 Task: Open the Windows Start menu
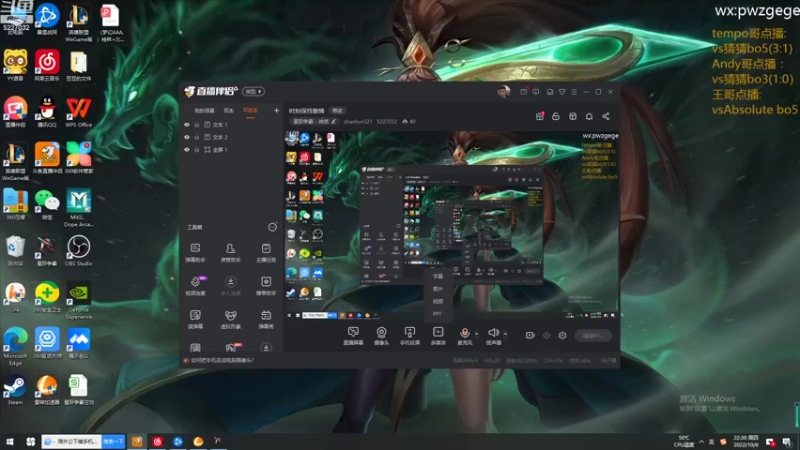click(10, 441)
